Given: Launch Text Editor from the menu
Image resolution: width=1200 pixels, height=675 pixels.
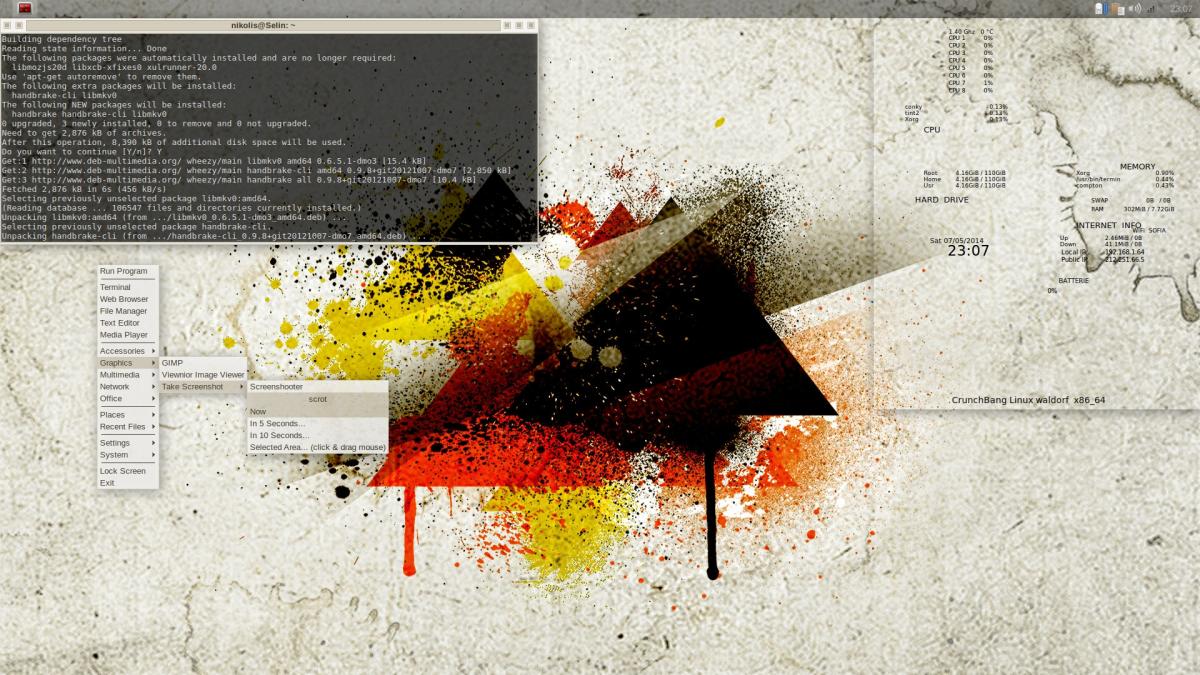Looking at the screenshot, I should point(127,323).
